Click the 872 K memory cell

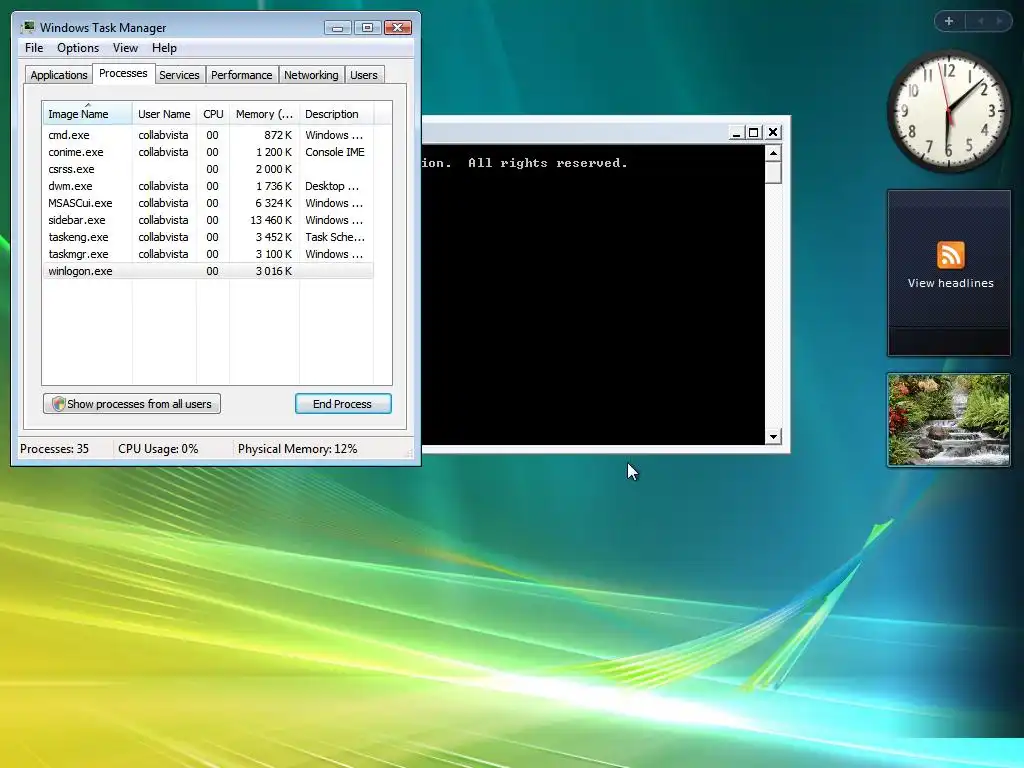(278, 135)
